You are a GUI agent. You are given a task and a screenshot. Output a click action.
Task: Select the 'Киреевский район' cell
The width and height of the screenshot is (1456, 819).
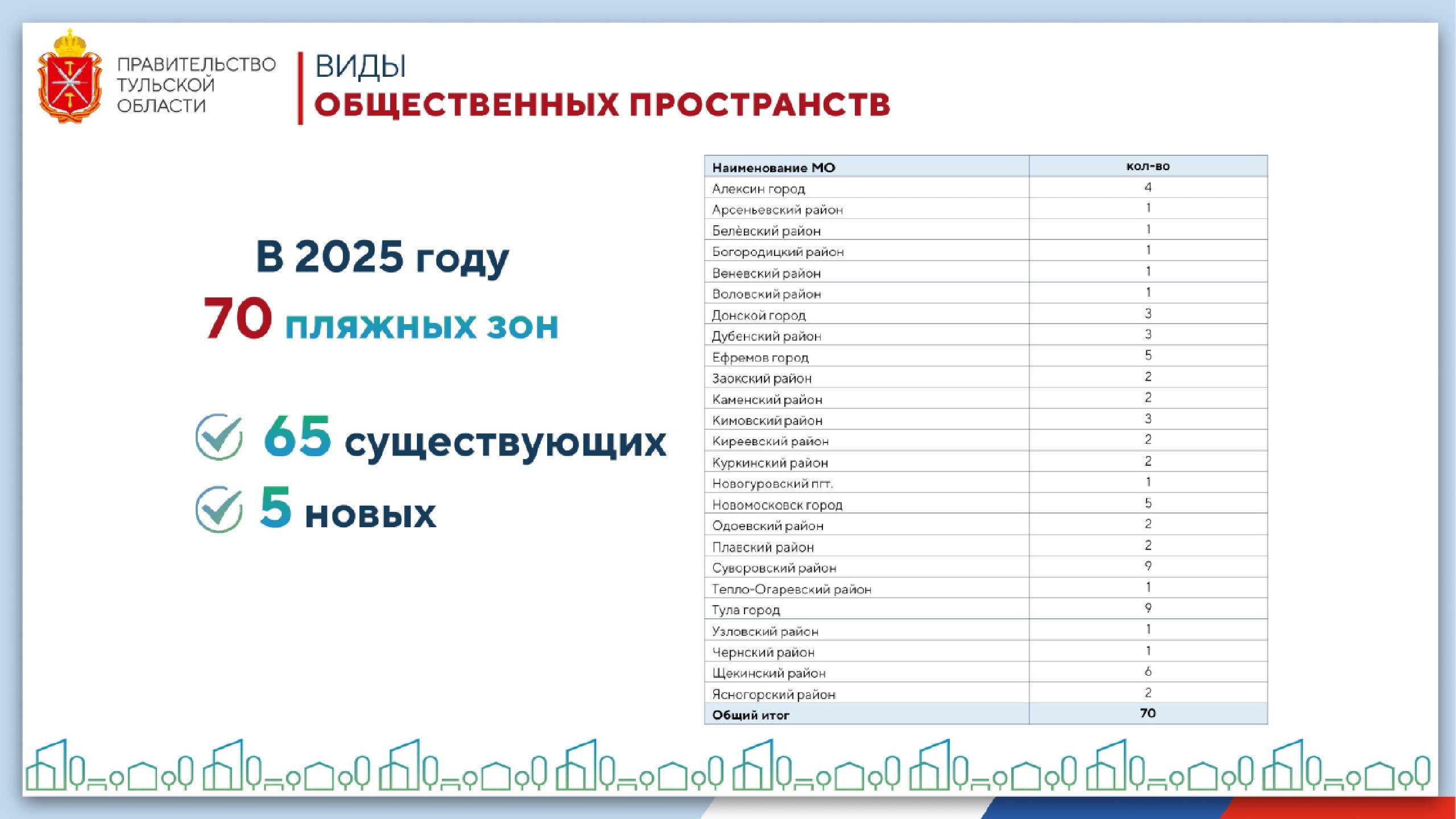coord(867,440)
